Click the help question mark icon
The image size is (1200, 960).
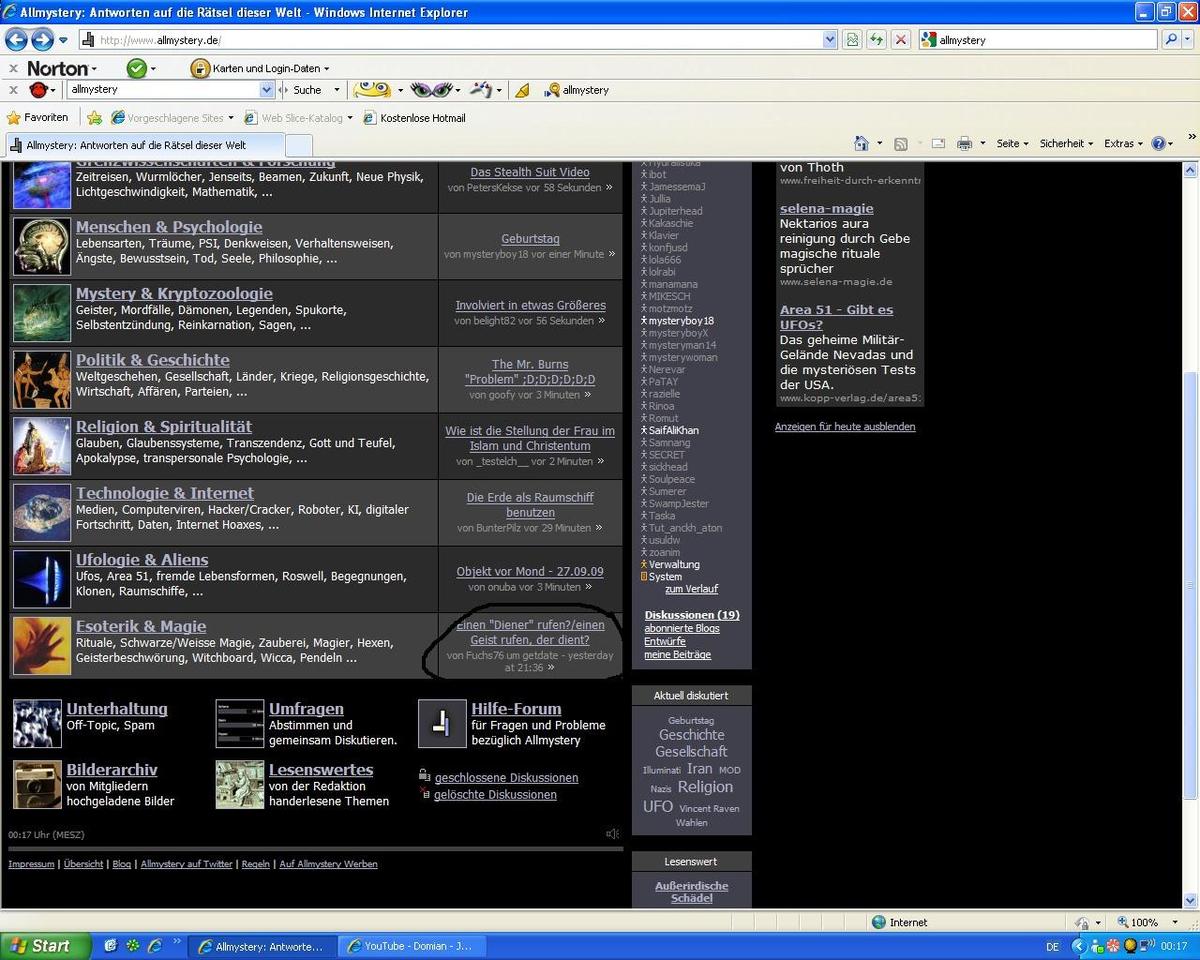[1158, 143]
